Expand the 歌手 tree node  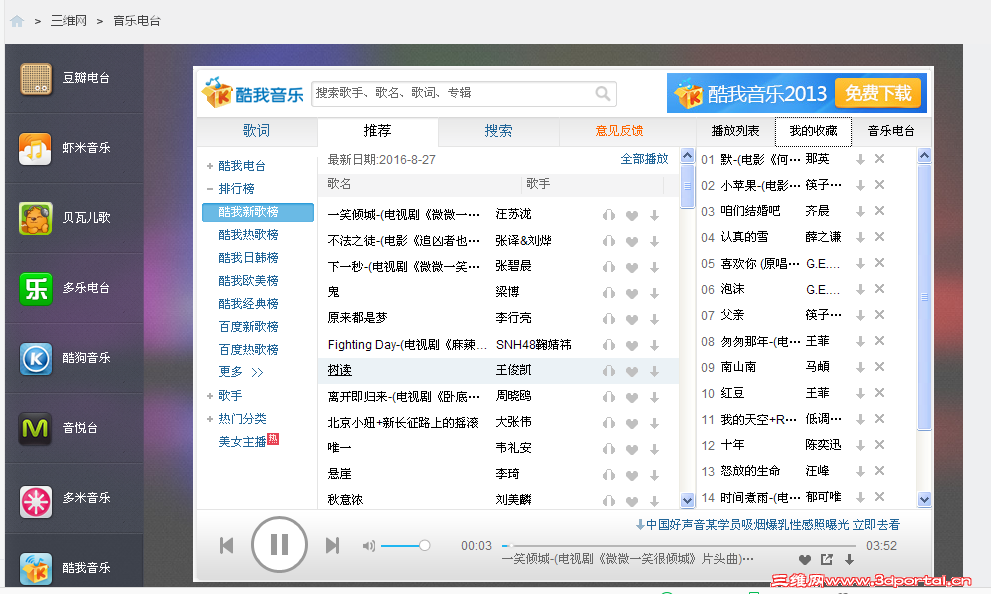click(209, 396)
